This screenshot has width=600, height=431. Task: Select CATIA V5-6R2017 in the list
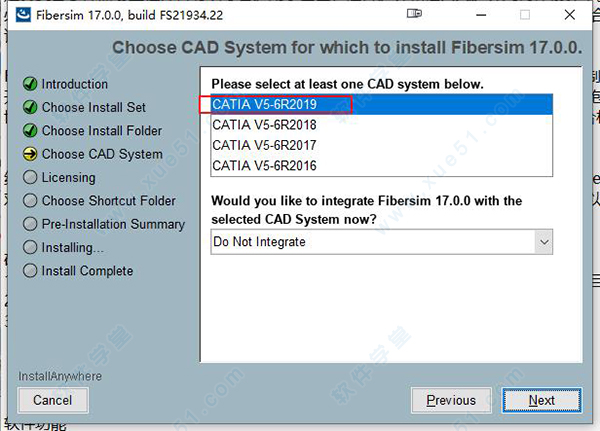(382, 145)
